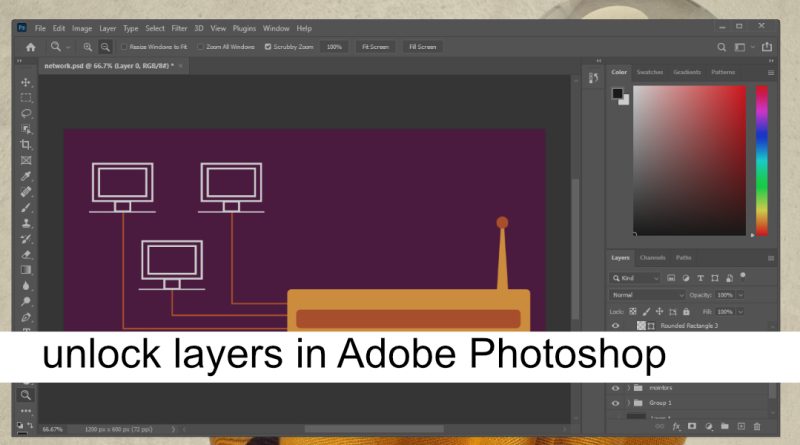This screenshot has height=445, width=800.
Task: Open the Edit Toolbar three-dots menu
Action: coord(26,411)
